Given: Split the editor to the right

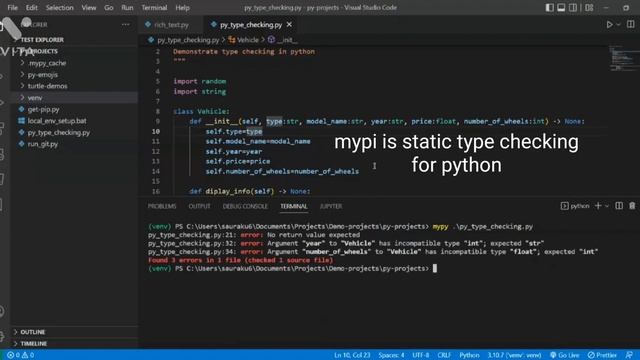Looking at the screenshot, I should click(630, 24).
